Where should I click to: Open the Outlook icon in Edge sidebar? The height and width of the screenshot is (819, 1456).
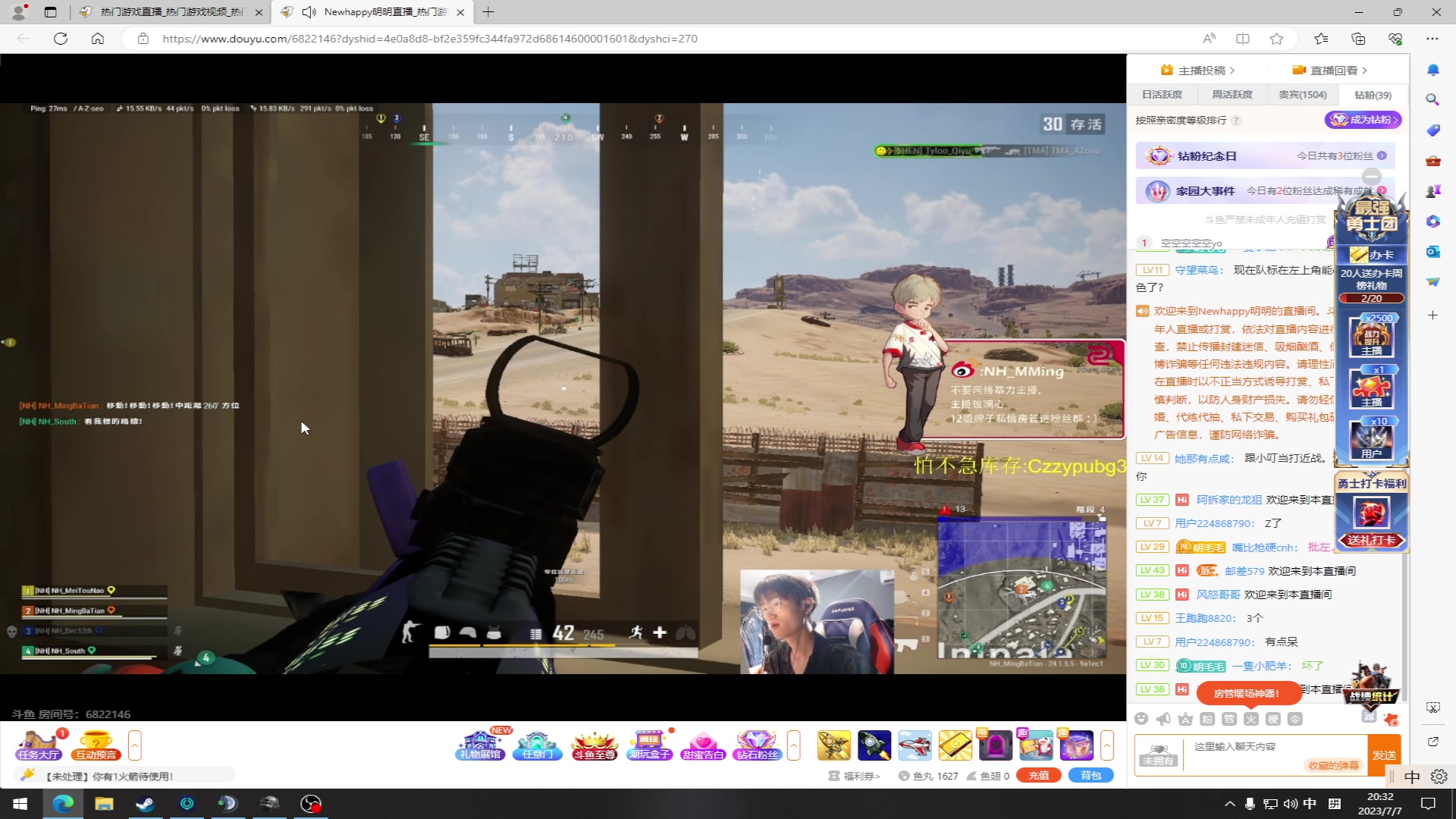click(1432, 252)
